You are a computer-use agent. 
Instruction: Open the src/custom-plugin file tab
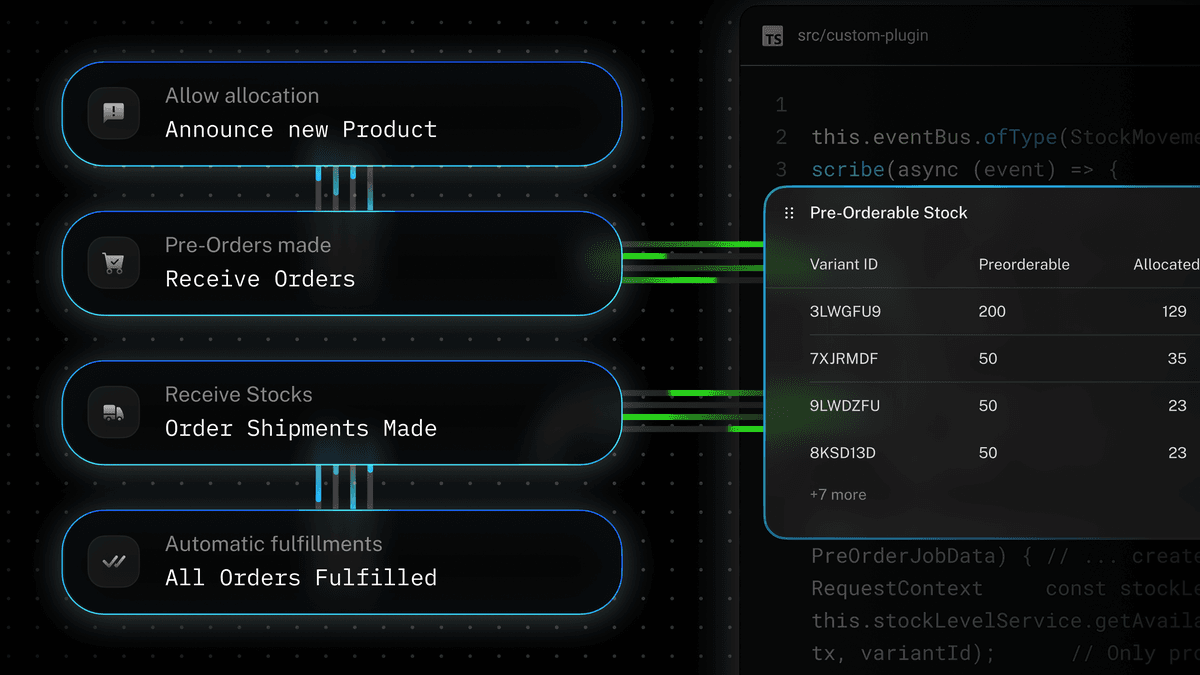coord(862,36)
